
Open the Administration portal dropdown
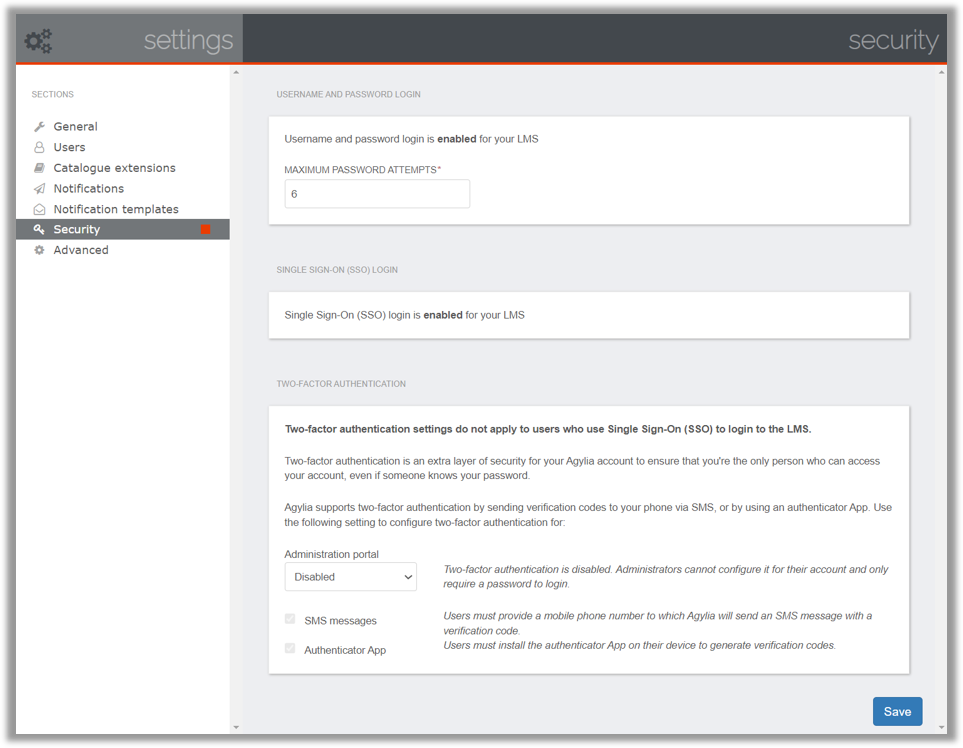coord(350,576)
